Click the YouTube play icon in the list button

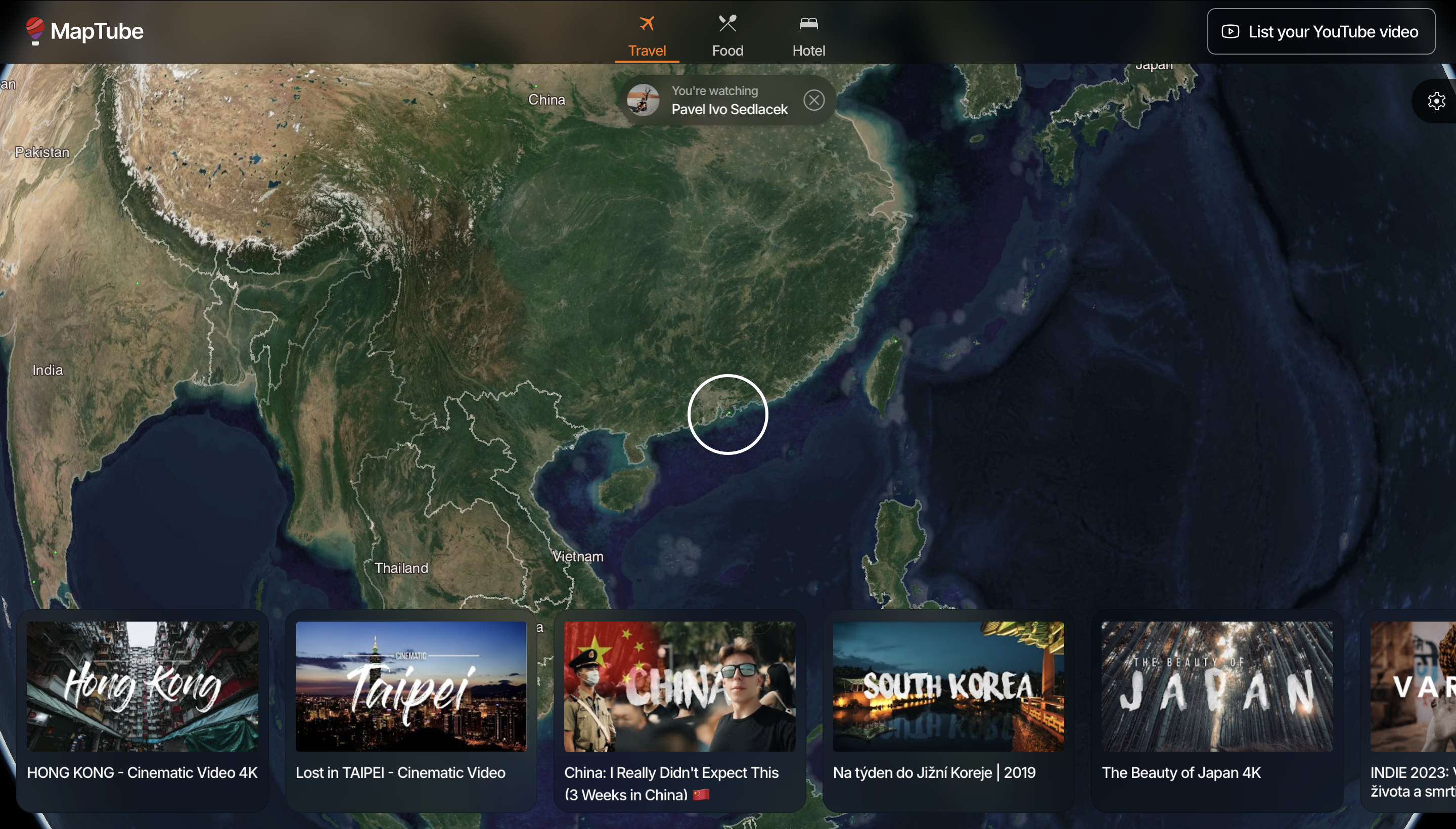tap(1231, 31)
